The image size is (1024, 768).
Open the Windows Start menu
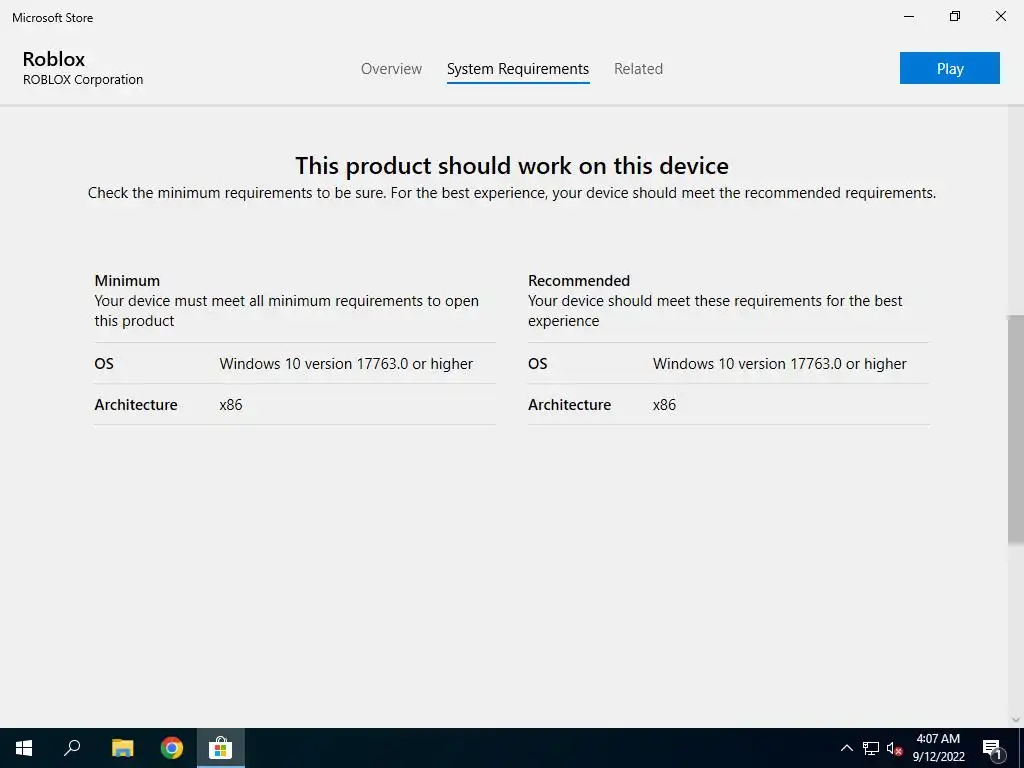click(x=24, y=748)
